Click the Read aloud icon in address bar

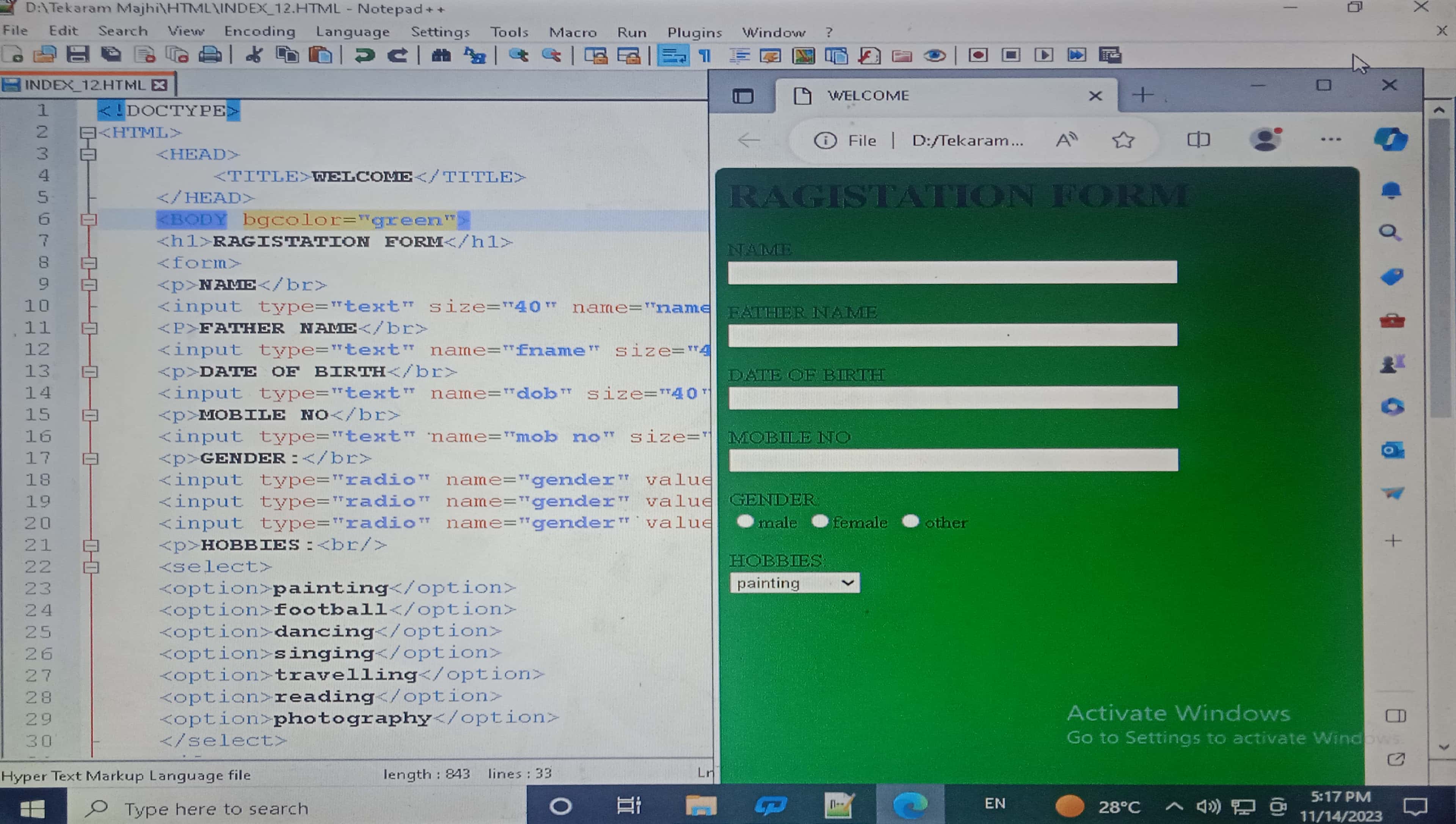tap(1067, 140)
